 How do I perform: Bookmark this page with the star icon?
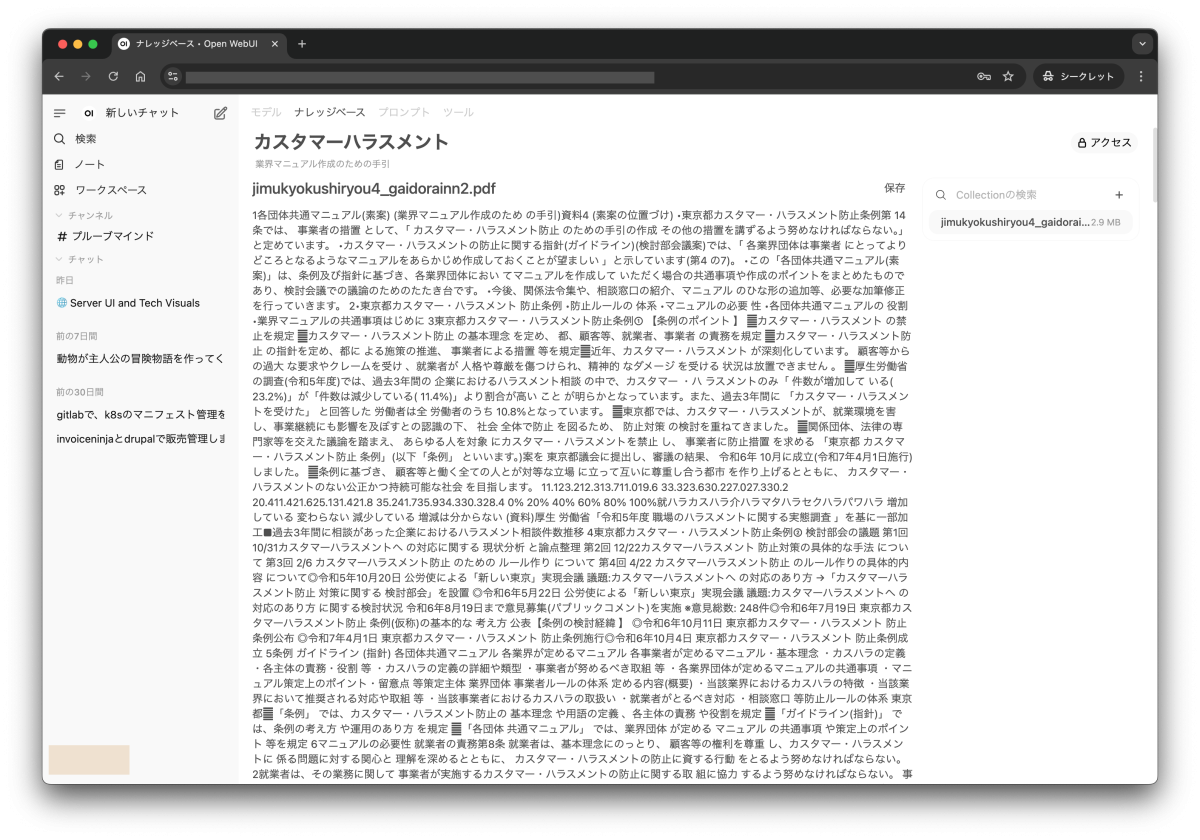tap(1008, 76)
